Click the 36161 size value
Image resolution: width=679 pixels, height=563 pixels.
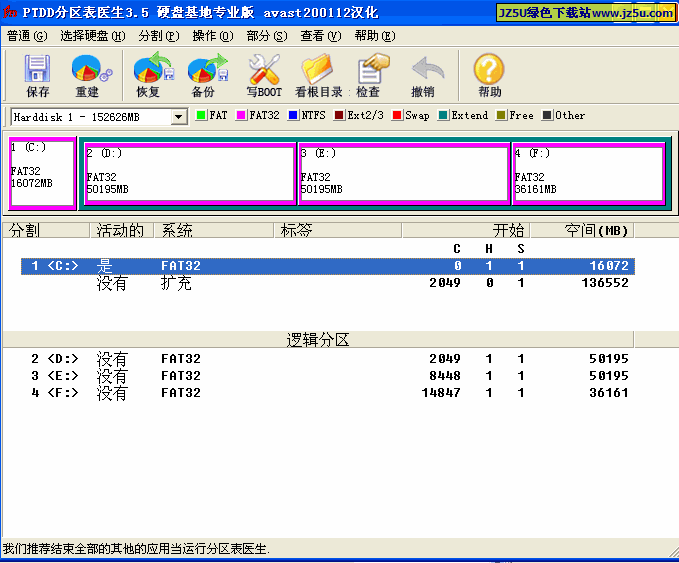(x=609, y=393)
